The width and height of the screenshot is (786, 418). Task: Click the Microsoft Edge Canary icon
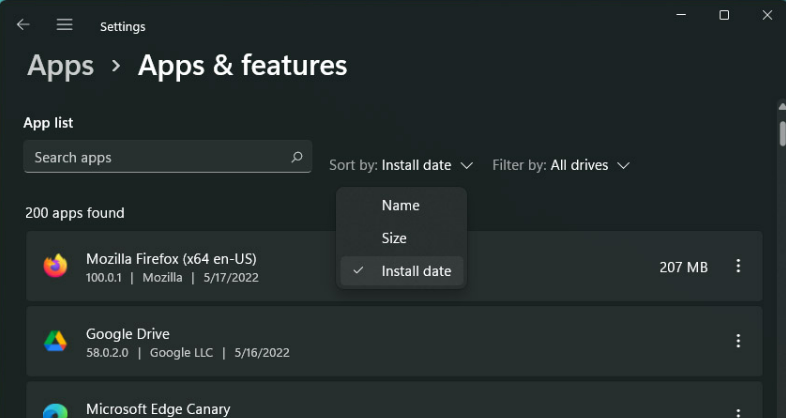55,410
